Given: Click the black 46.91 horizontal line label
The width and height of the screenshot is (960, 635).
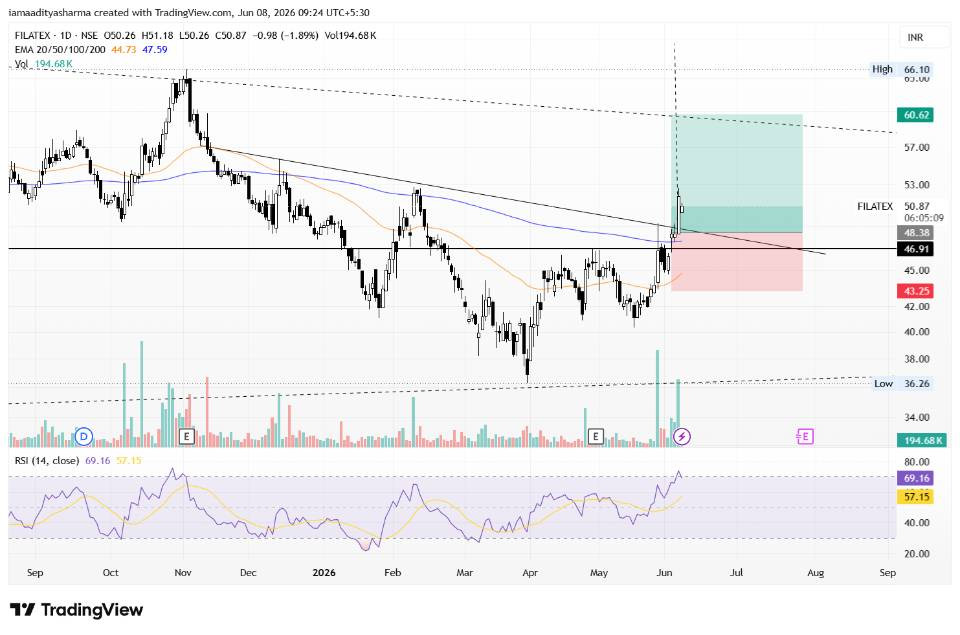Looking at the screenshot, I should pyautogui.click(x=916, y=249).
